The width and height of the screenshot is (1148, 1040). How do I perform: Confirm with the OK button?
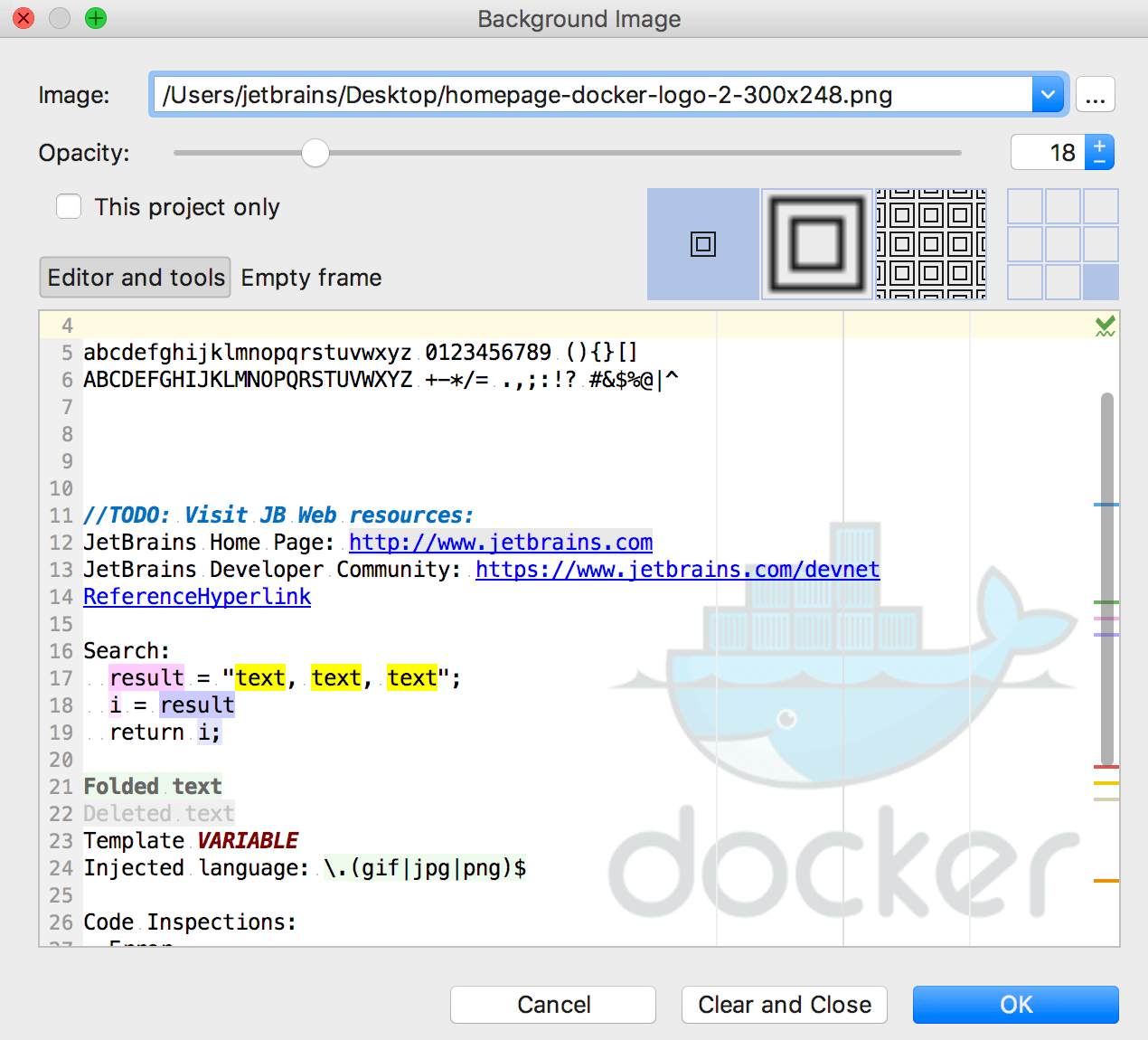click(x=1016, y=1005)
